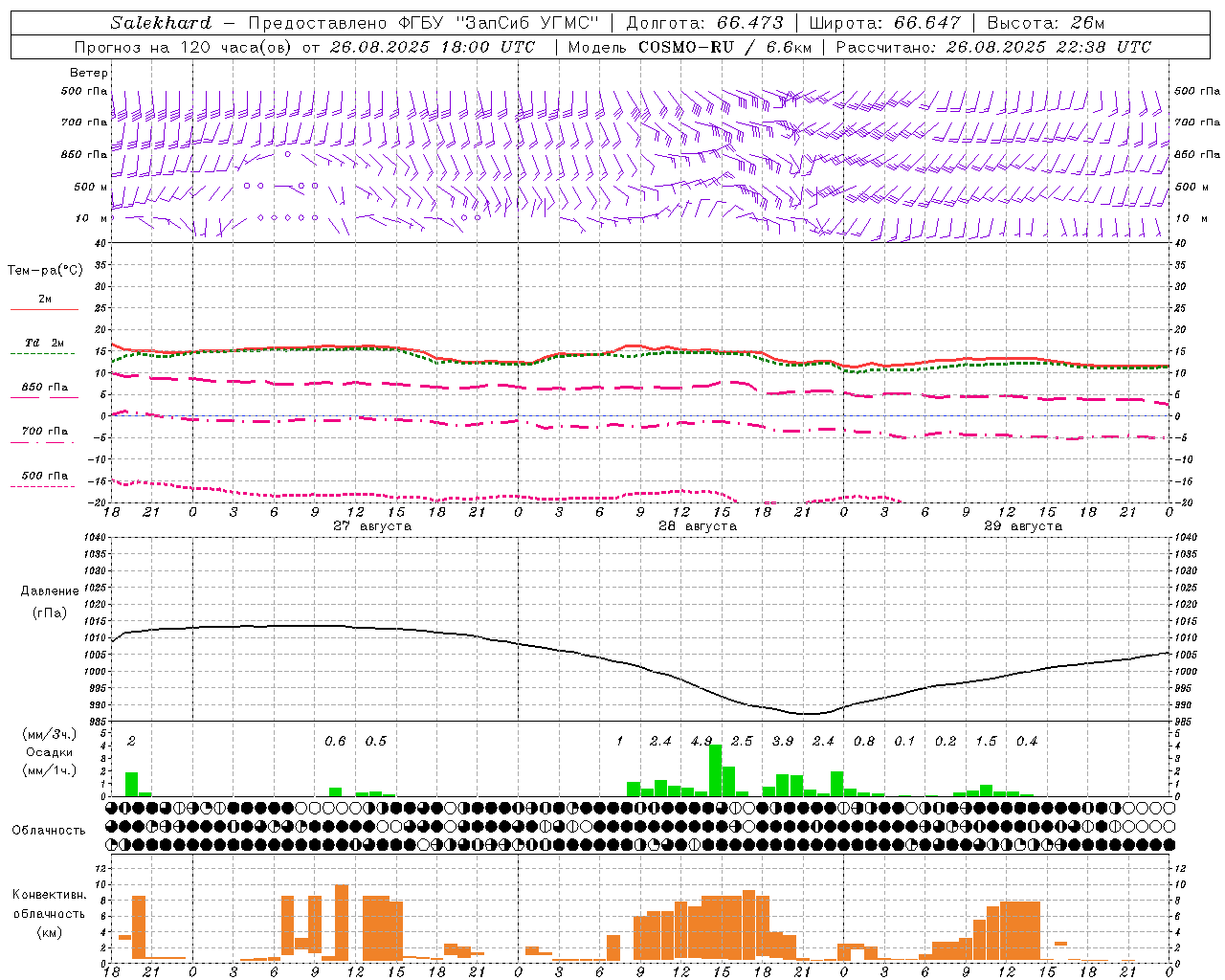Click the (мм/1ч.) precipitation unit label

pyautogui.click(x=49, y=770)
